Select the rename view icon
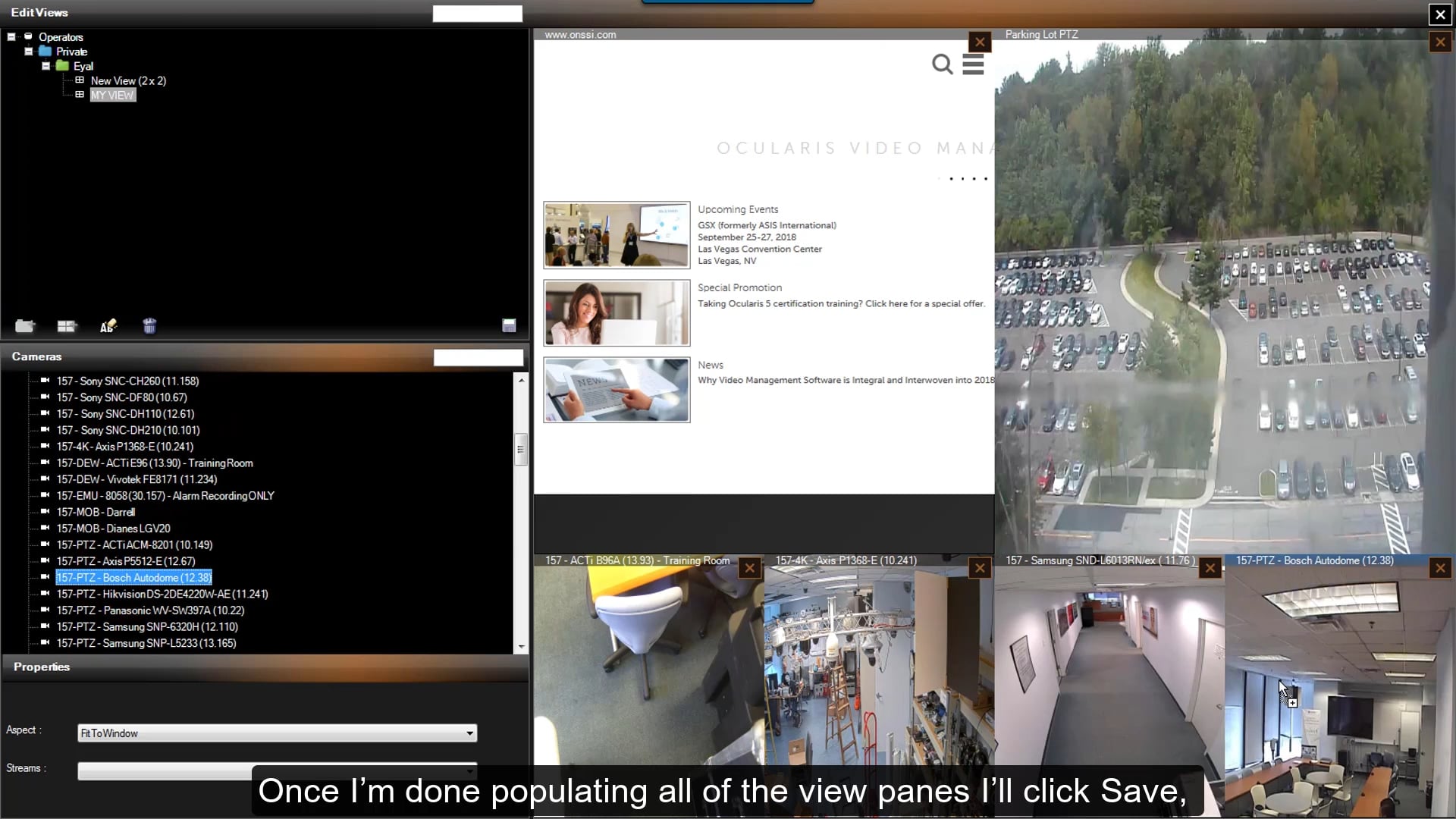The image size is (1456, 819). point(108,326)
